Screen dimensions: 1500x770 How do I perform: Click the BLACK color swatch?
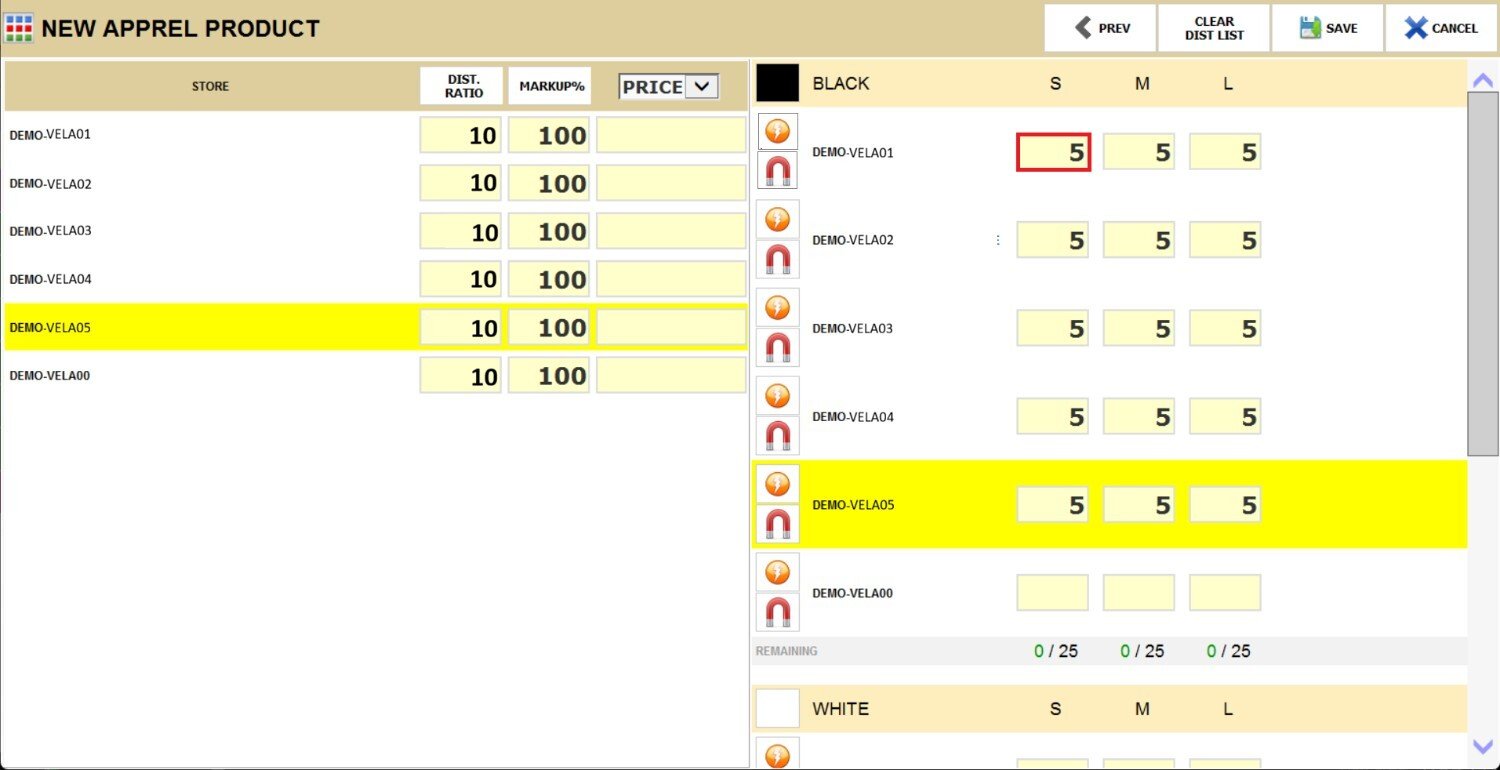(777, 83)
